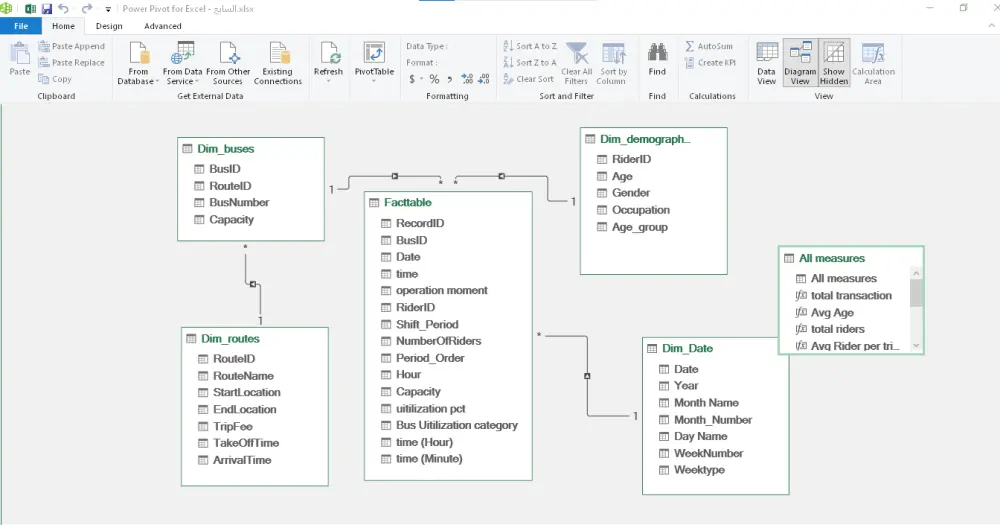Apply thousands separator comma icon
1000x525 pixels.
[x=450, y=79]
